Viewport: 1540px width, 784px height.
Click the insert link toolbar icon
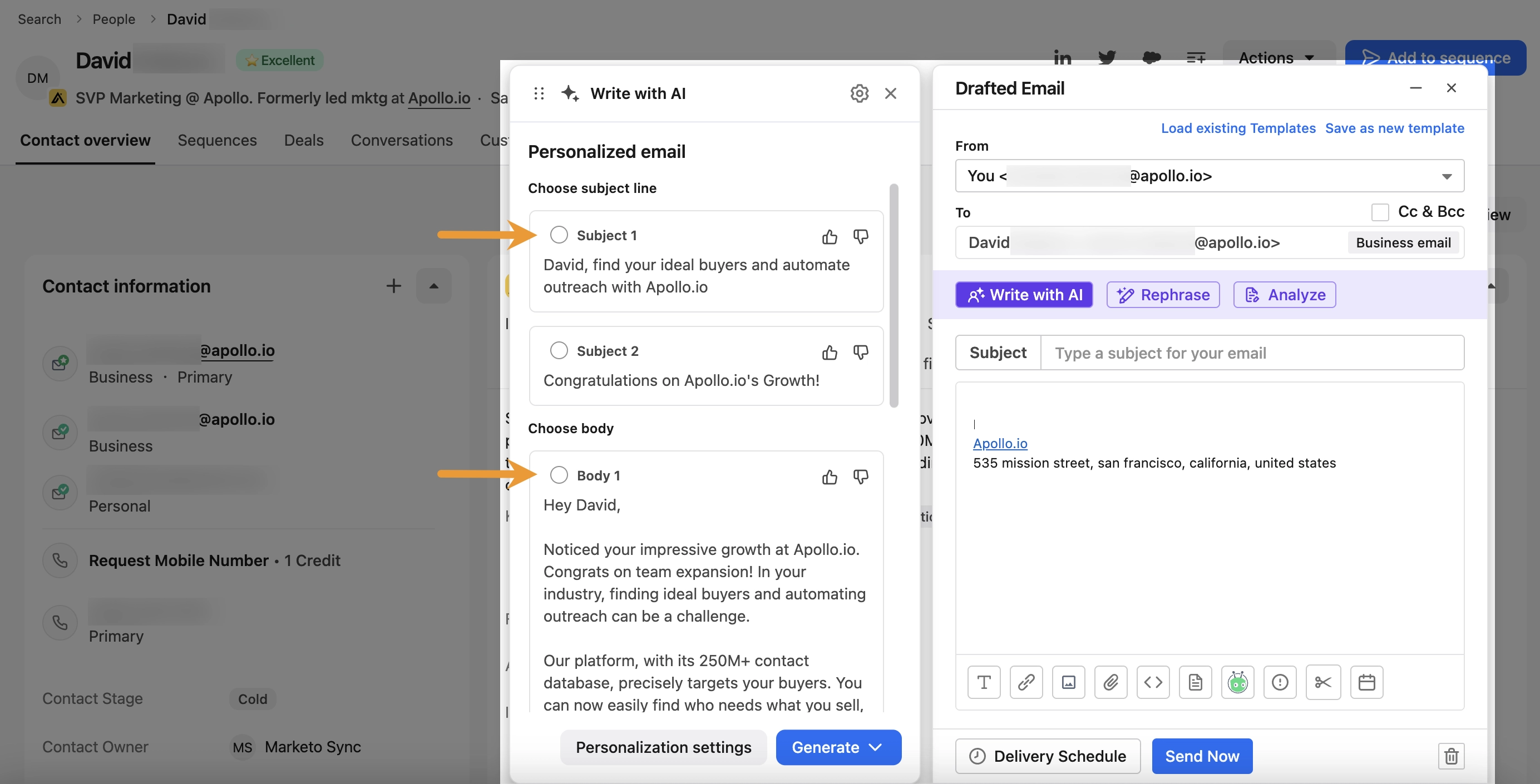click(1026, 682)
